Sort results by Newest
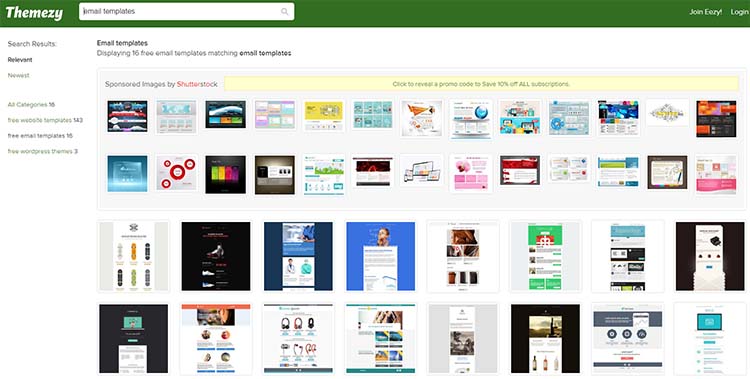The height and width of the screenshot is (379, 750). click(19, 75)
